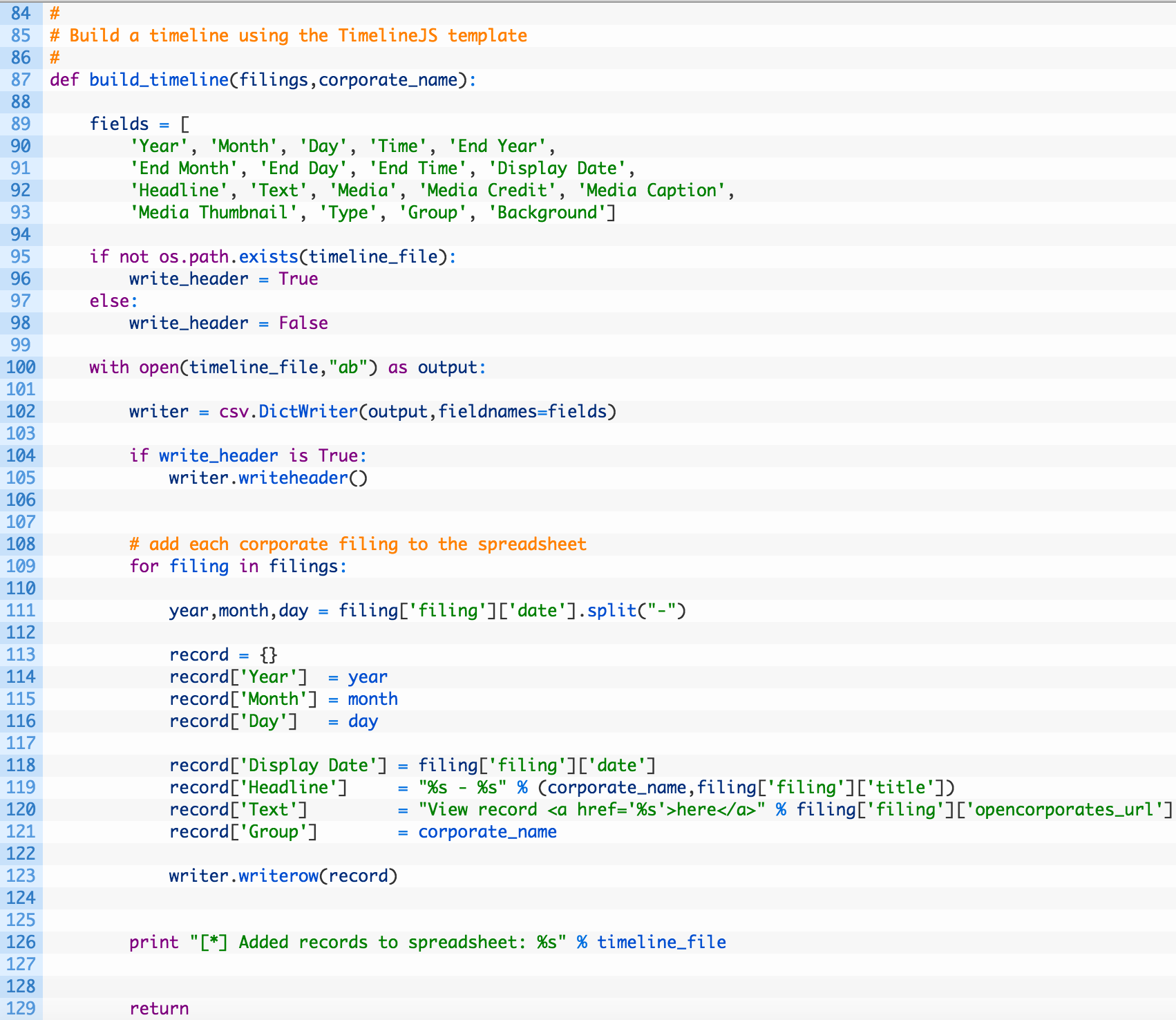Click the 'month' value on line 115
This screenshot has height=1020, width=1176.
372,699
